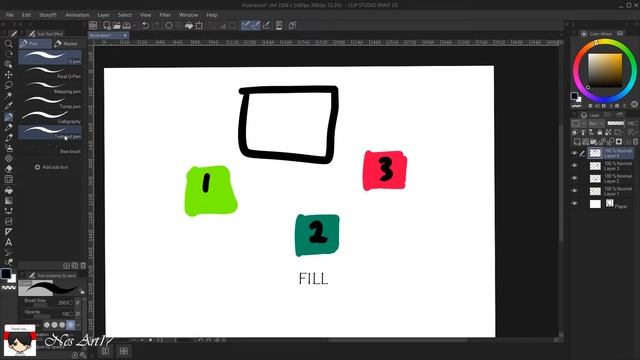
Task: Select the Eraser tool
Action: coord(8,169)
